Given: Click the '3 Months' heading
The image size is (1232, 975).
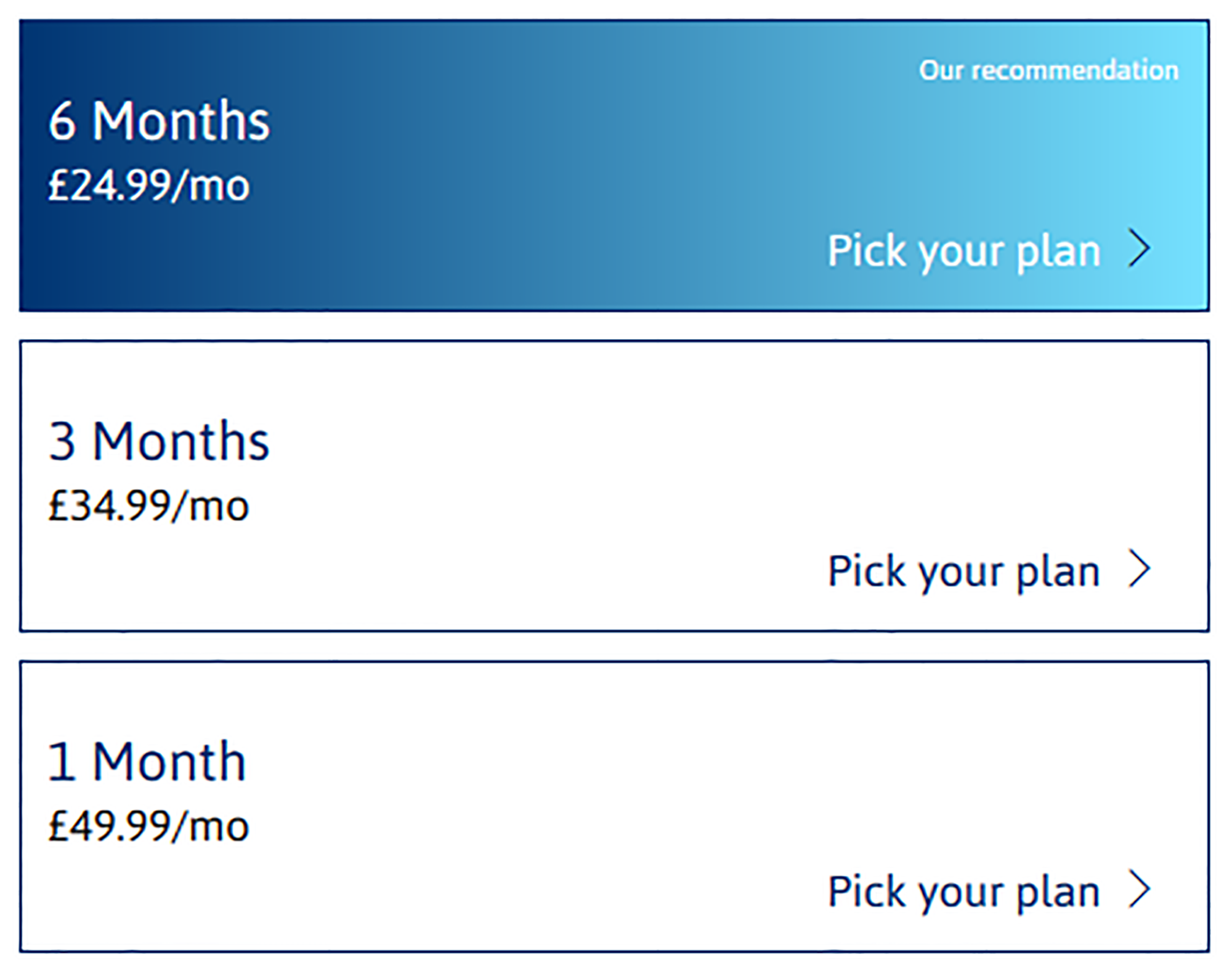Looking at the screenshot, I should (159, 441).
